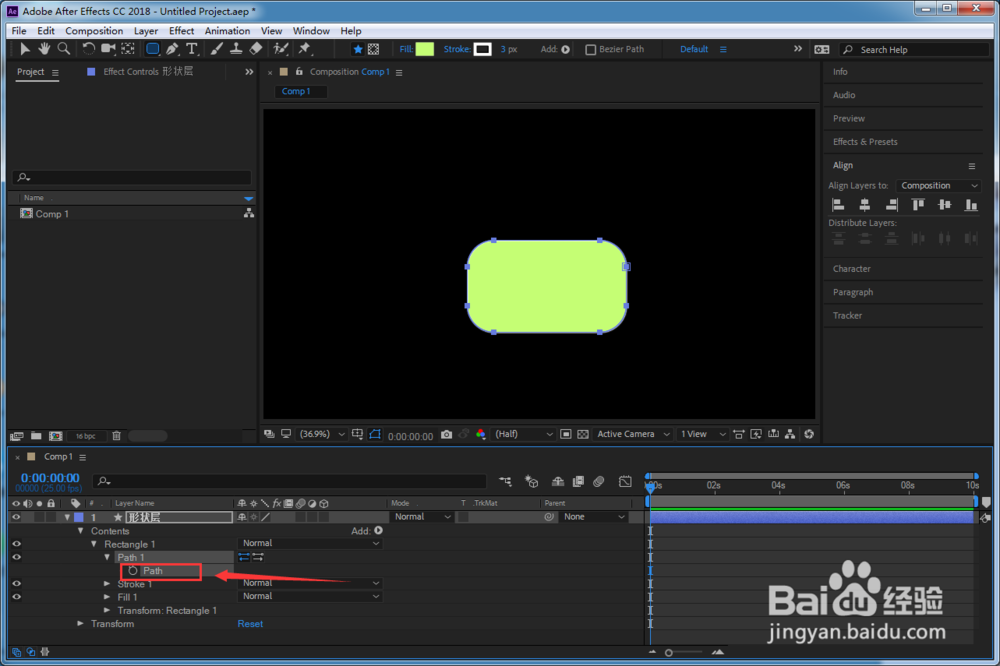This screenshot has width=1000, height=666.
Task: Select the Rectangle shape tool
Action: tap(152, 48)
